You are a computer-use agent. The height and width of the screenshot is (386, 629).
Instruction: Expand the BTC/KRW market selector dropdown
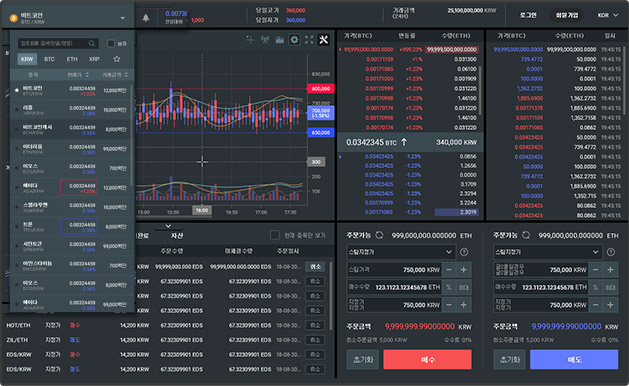[x=122, y=18]
